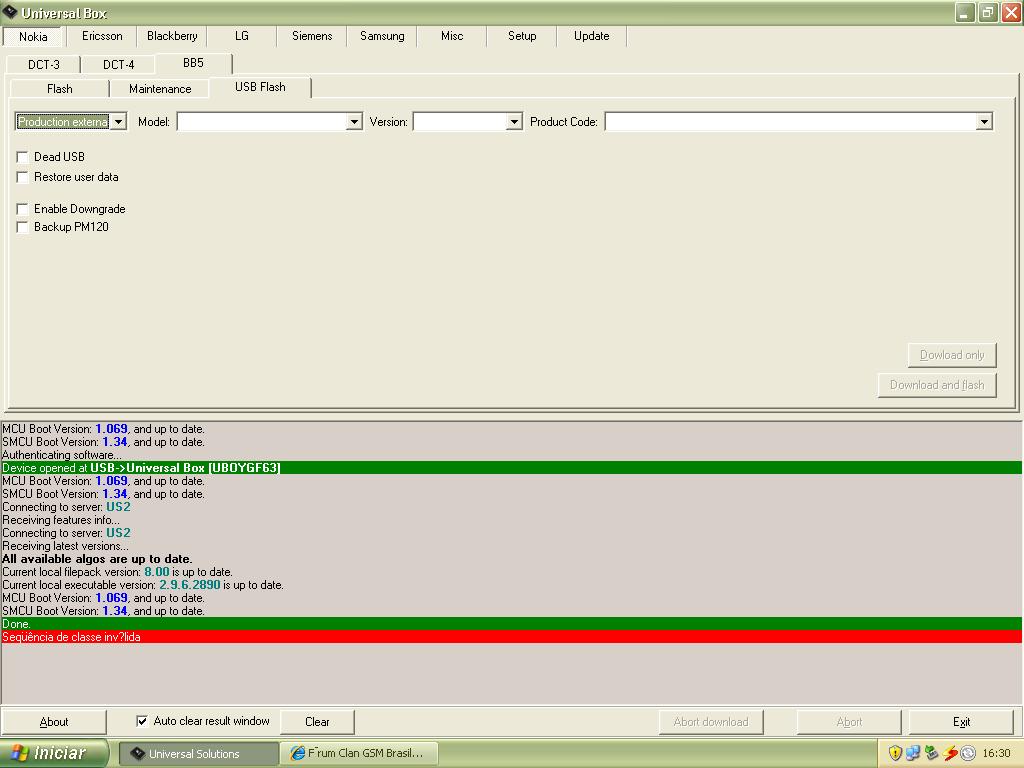Click the gray circular sync tray icon
Screen dimensions: 1024x768
coord(968,753)
